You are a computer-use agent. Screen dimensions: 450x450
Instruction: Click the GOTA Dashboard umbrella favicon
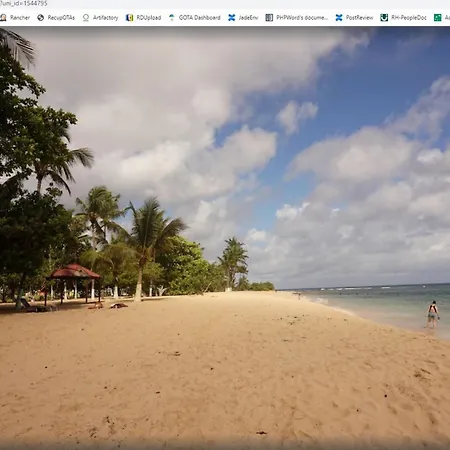(172, 18)
